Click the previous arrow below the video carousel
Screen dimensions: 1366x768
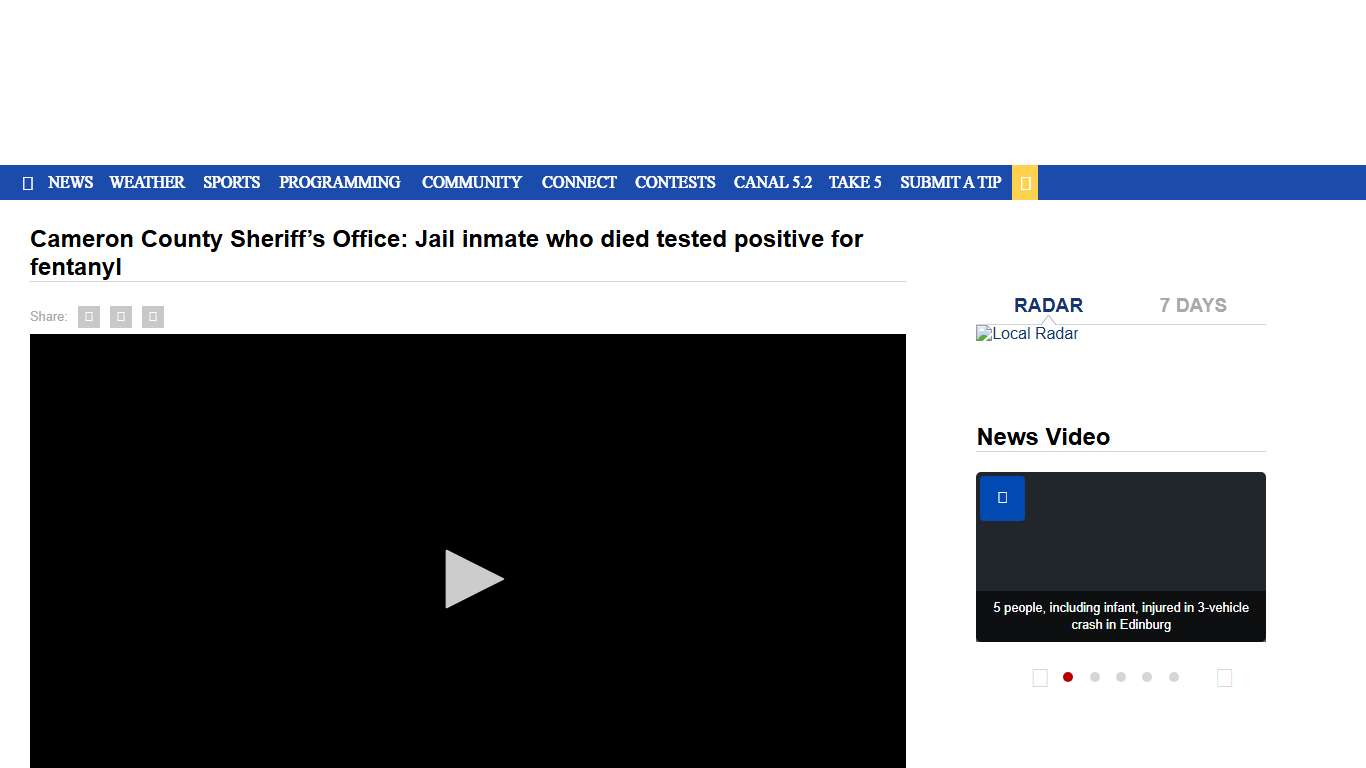click(1040, 677)
